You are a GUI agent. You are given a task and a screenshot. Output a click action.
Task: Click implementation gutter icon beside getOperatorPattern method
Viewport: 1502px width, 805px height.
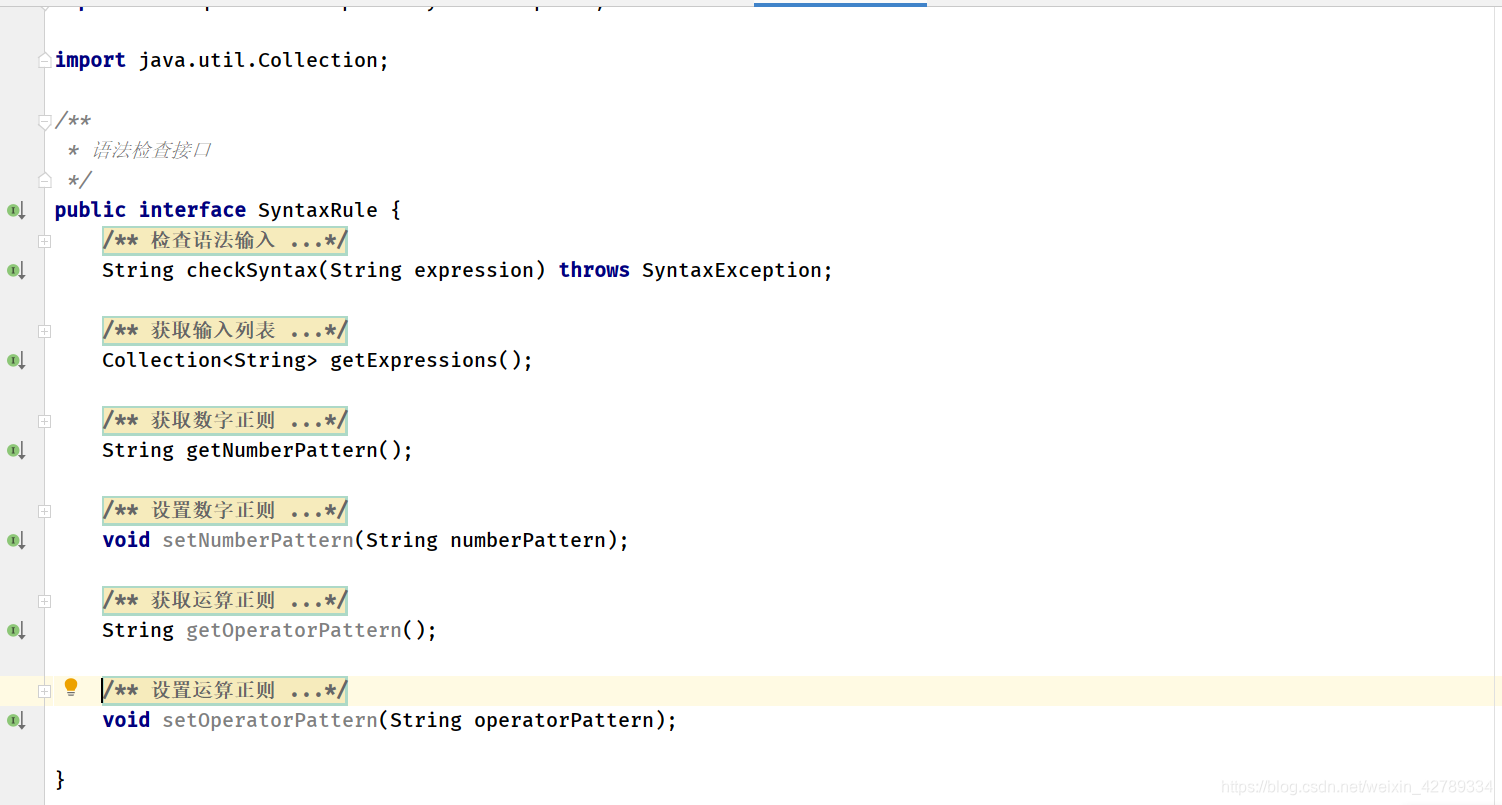click(16, 630)
